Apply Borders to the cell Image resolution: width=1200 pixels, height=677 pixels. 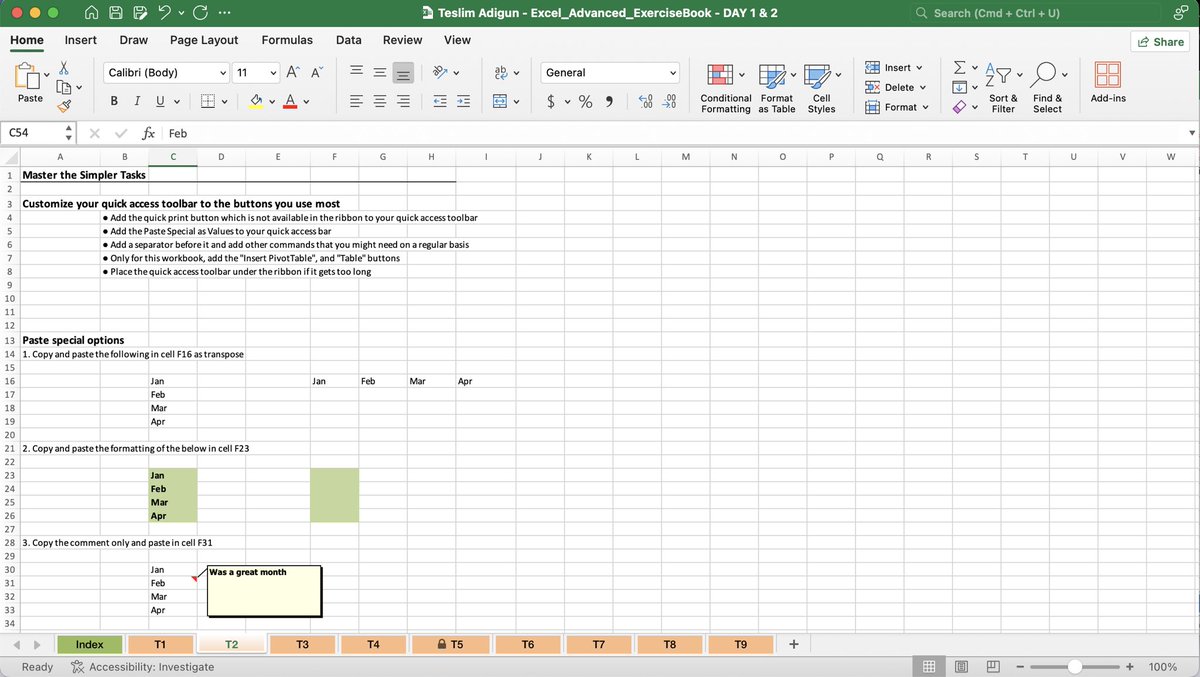206,101
